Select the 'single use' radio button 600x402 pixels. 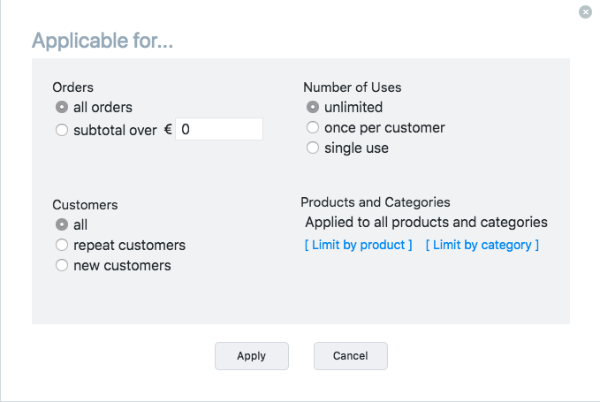coord(313,148)
